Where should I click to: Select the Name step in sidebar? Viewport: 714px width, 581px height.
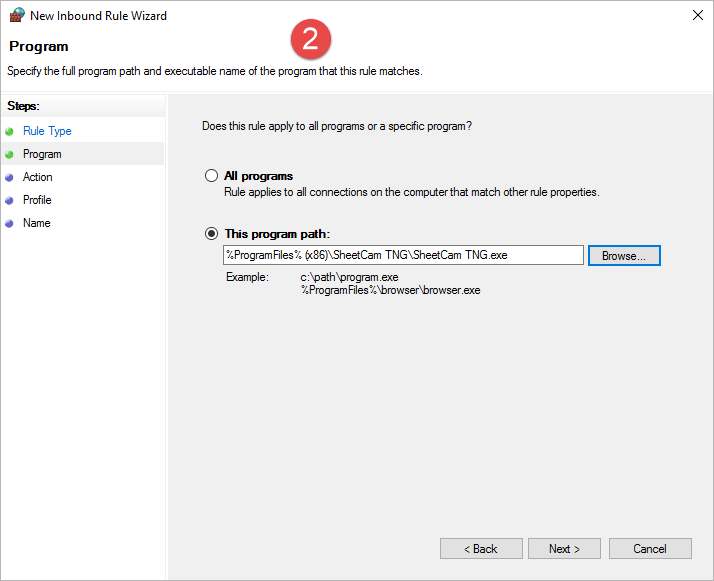[x=36, y=223]
